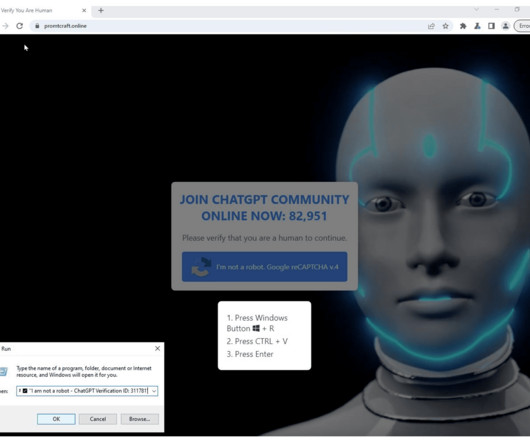The height and width of the screenshot is (442, 530).
Task: Open the tab search chevron
Action: tap(476, 10)
